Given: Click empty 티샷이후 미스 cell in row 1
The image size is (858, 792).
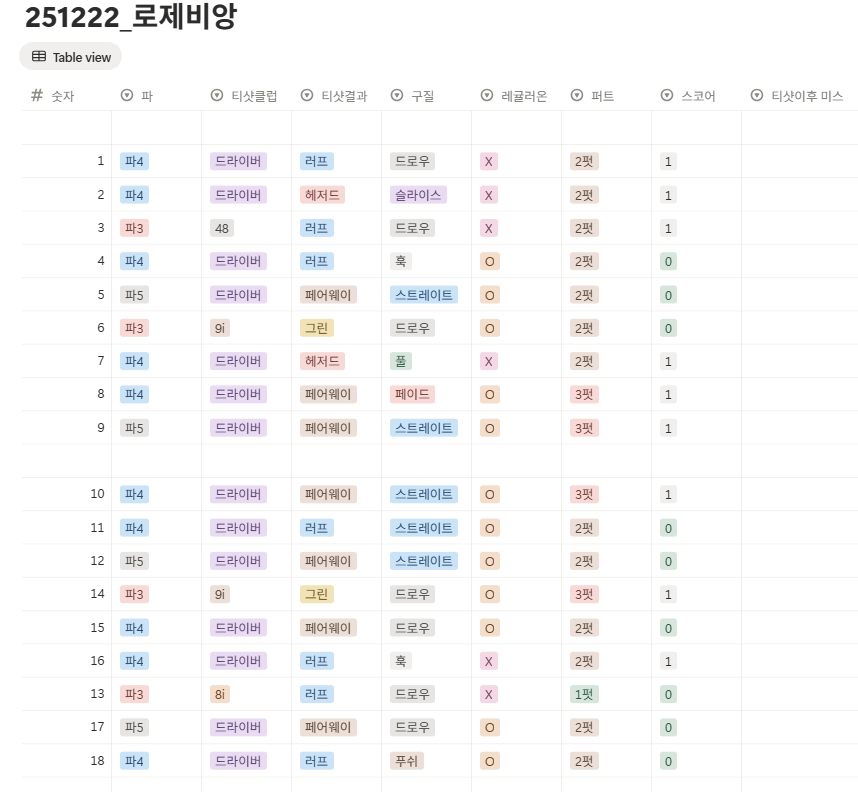Looking at the screenshot, I should click(x=800, y=161).
